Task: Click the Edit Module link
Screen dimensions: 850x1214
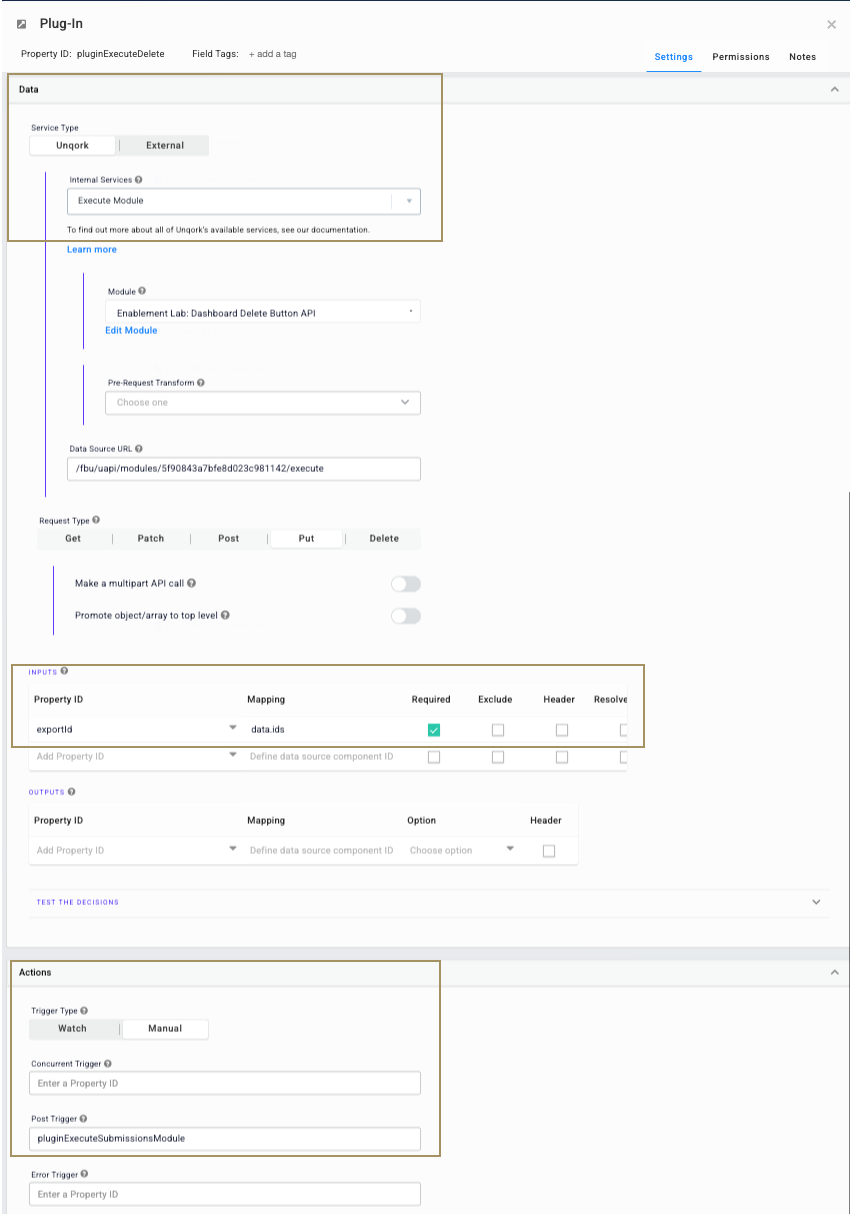Action: point(131,330)
